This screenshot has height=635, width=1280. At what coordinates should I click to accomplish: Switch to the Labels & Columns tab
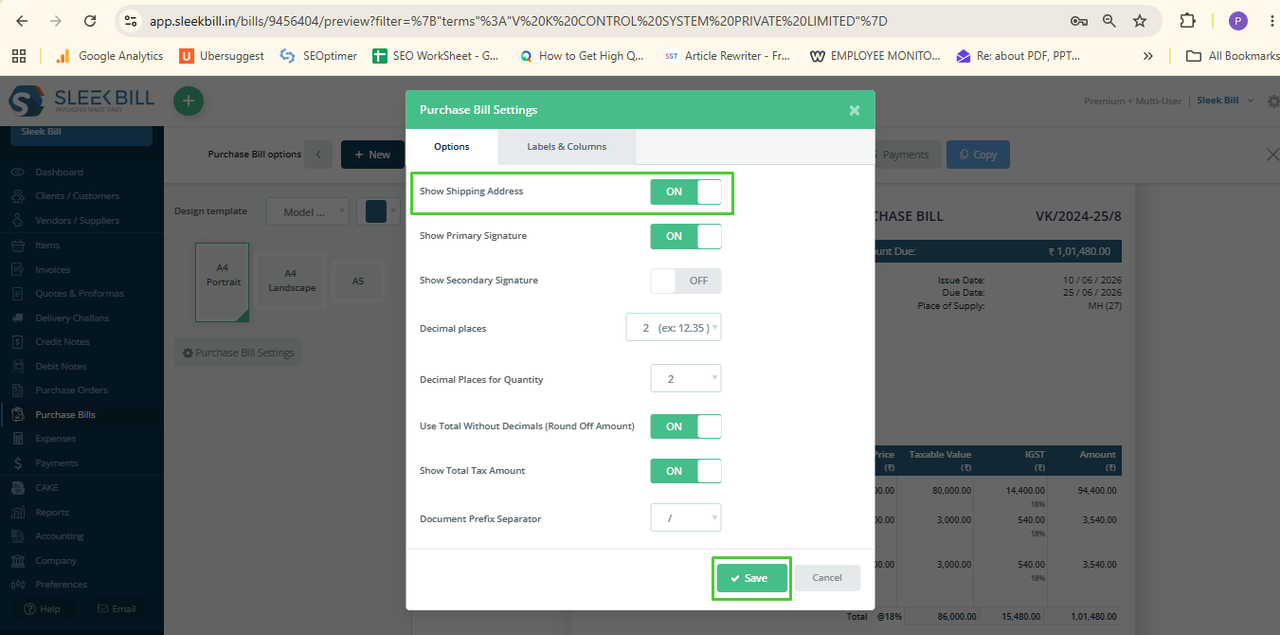567,147
